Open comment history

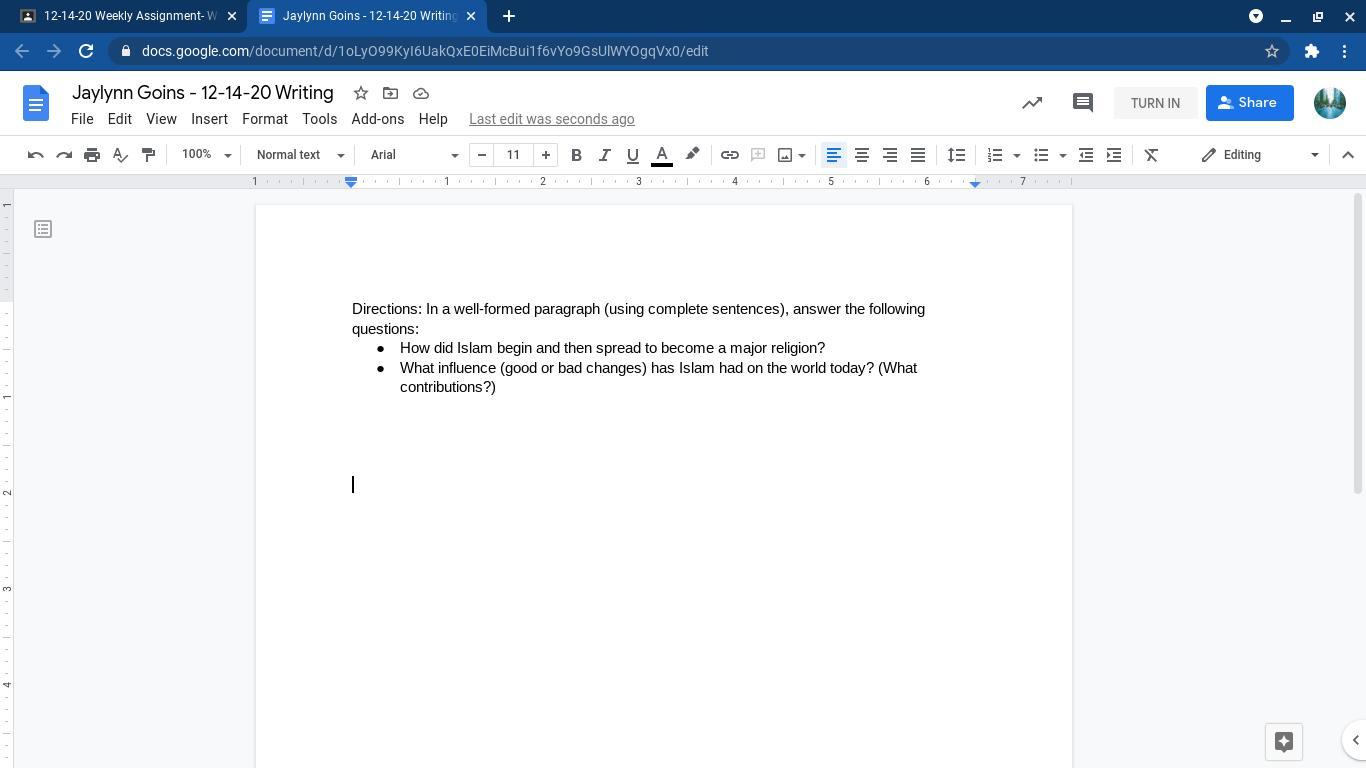[x=1082, y=103]
